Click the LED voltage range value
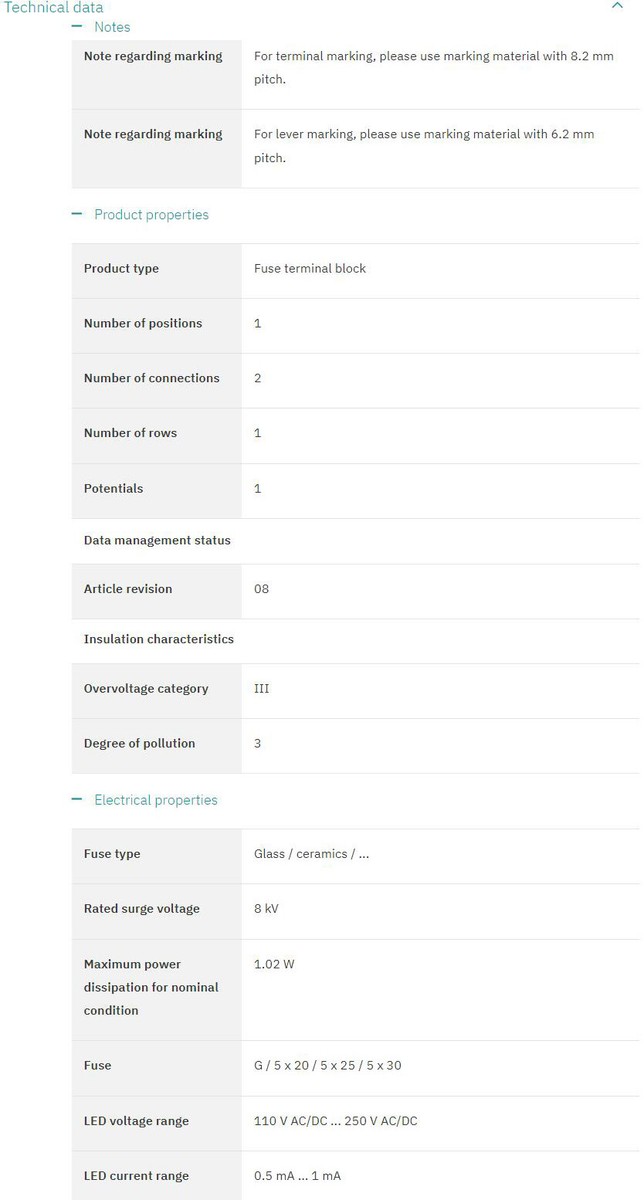Viewport: 644px width, 1200px height. (335, 1121)
